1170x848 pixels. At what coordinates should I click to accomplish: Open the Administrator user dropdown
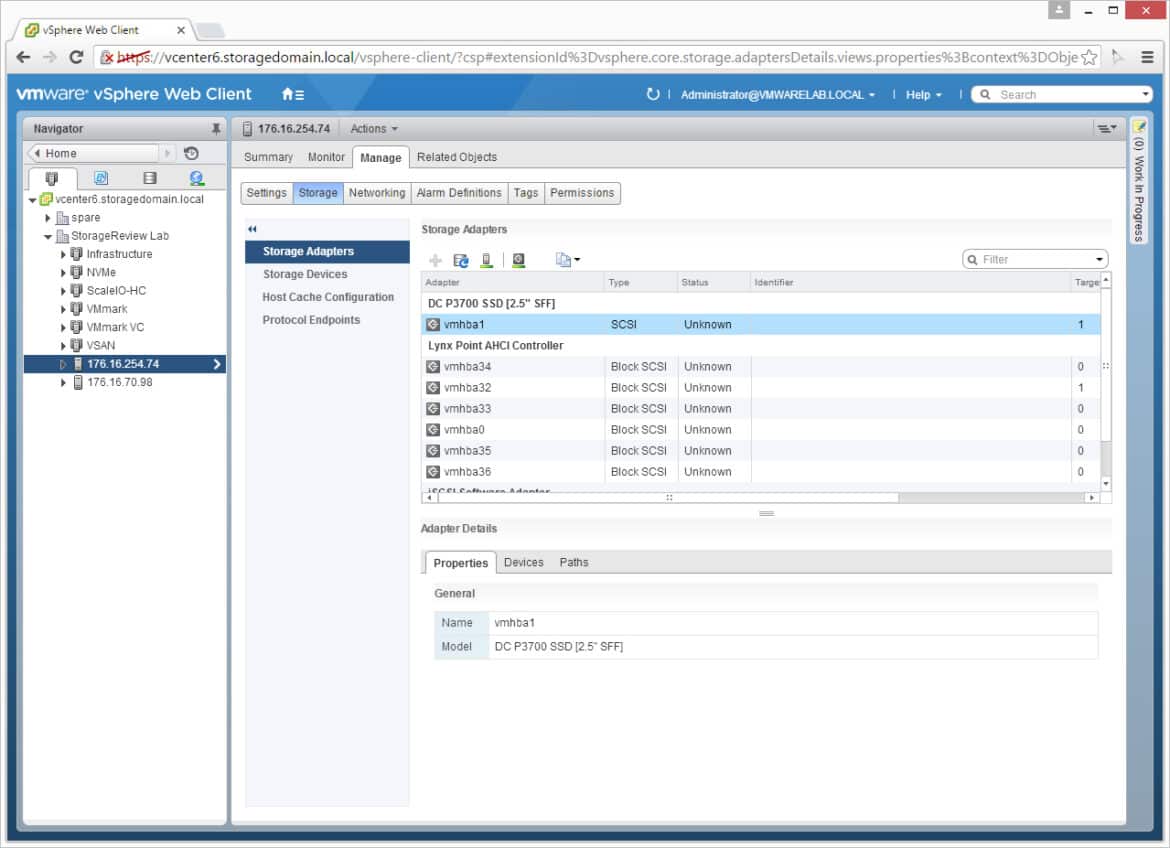[778, 95]
